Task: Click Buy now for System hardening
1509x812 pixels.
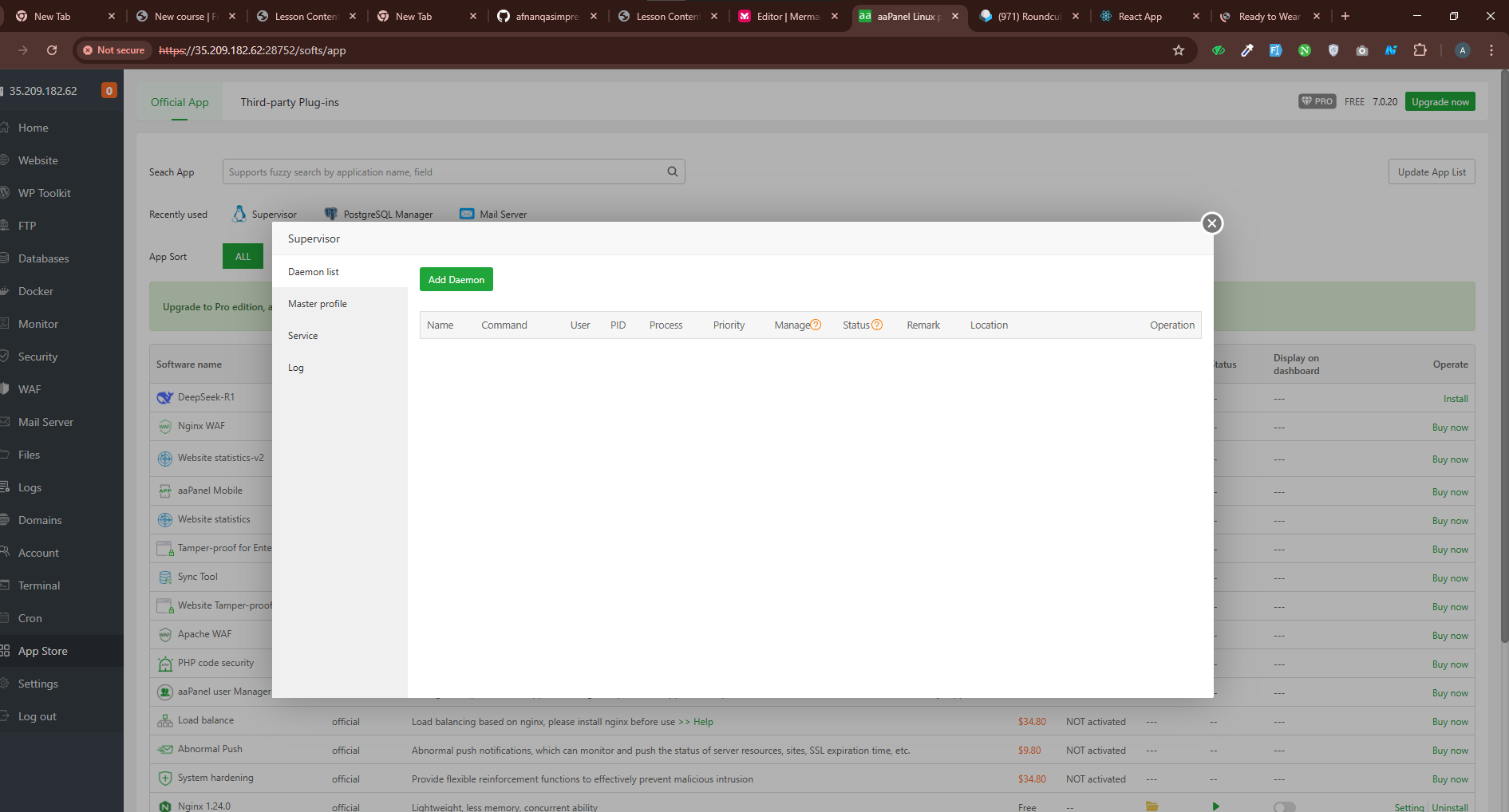Action: pos(1449,779)
